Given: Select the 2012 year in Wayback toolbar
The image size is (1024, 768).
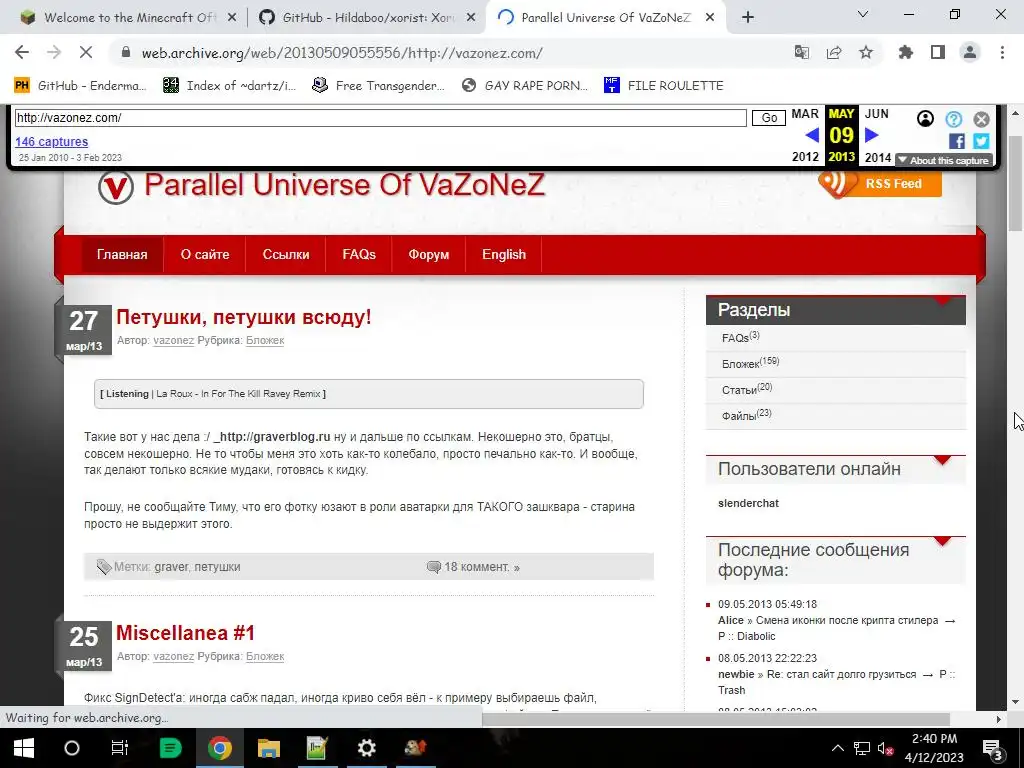Looking at the screenshot, I should coord(805,157).
